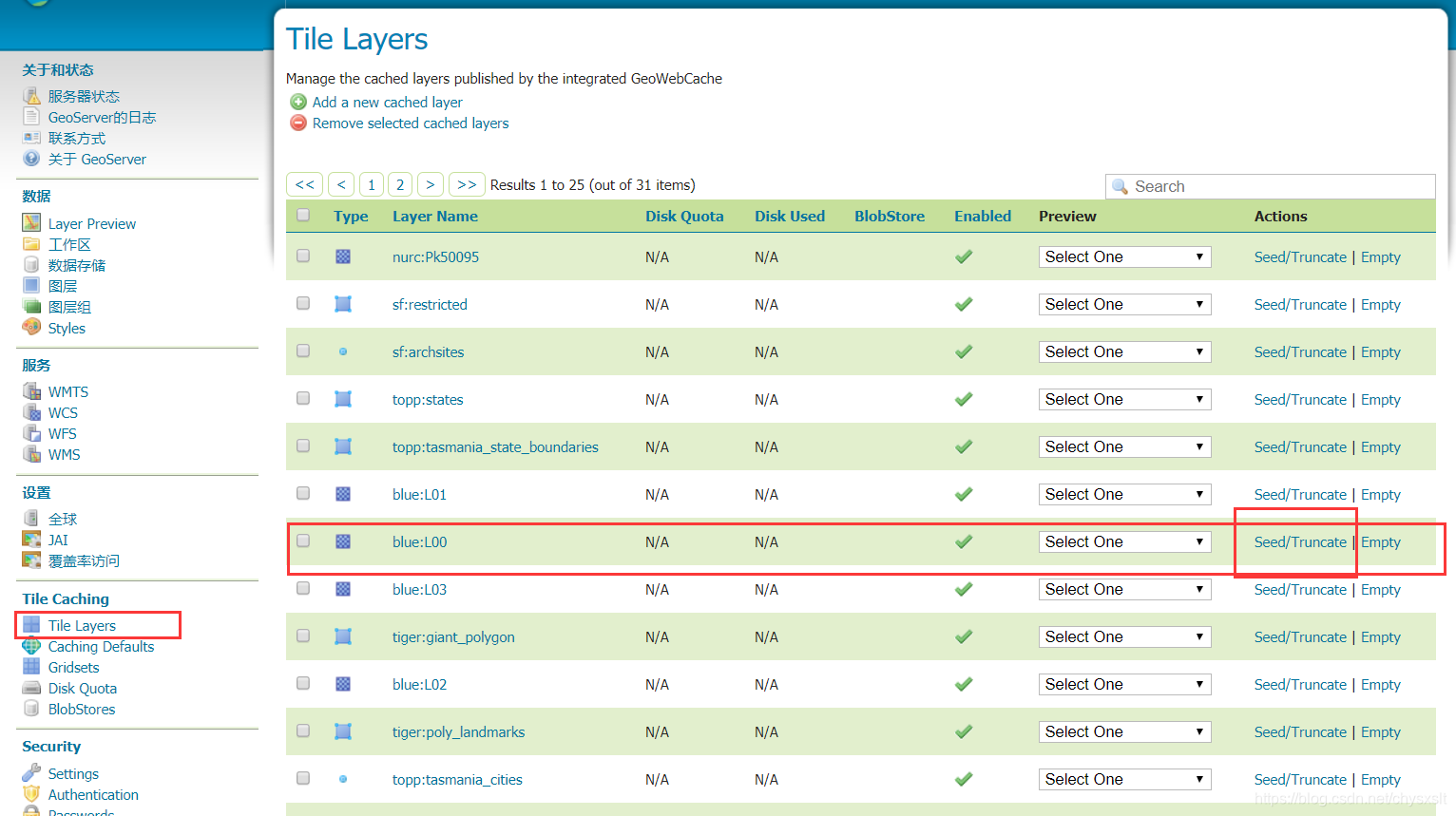Screen dimensions: 1456x816
Task: Click the Caching Defaults icon
Action: [x=31, y=645]
